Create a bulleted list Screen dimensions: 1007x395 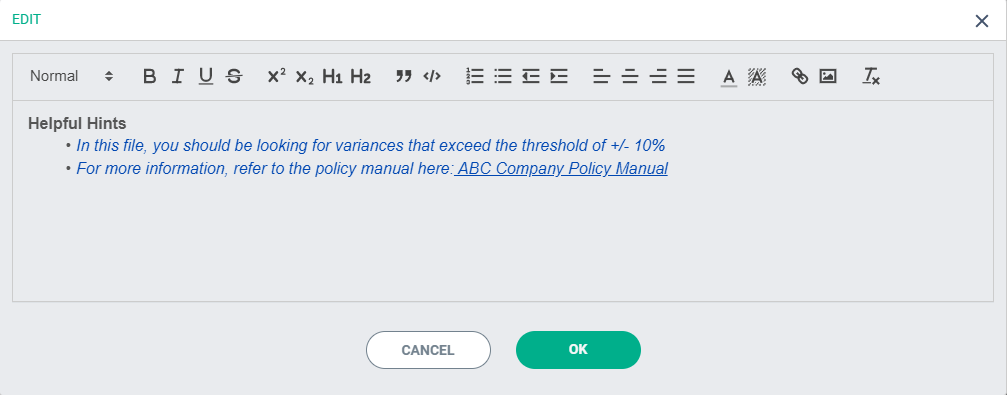coord(503,76)
